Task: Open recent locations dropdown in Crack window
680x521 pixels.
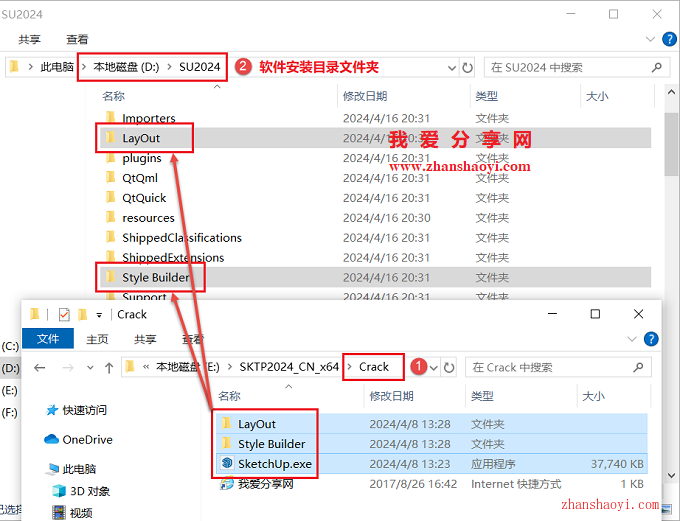Action: [x=90, y=368]
